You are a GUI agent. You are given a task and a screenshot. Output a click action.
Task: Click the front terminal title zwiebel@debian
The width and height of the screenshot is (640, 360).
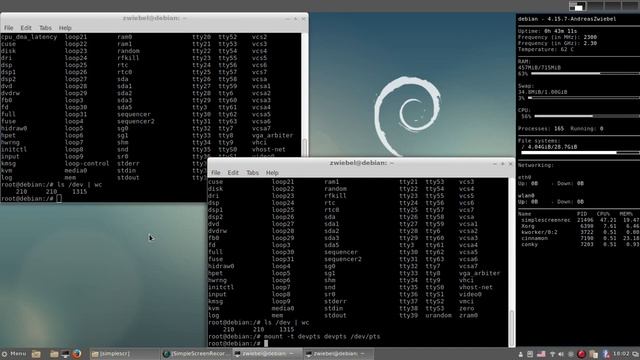point(362,163)
